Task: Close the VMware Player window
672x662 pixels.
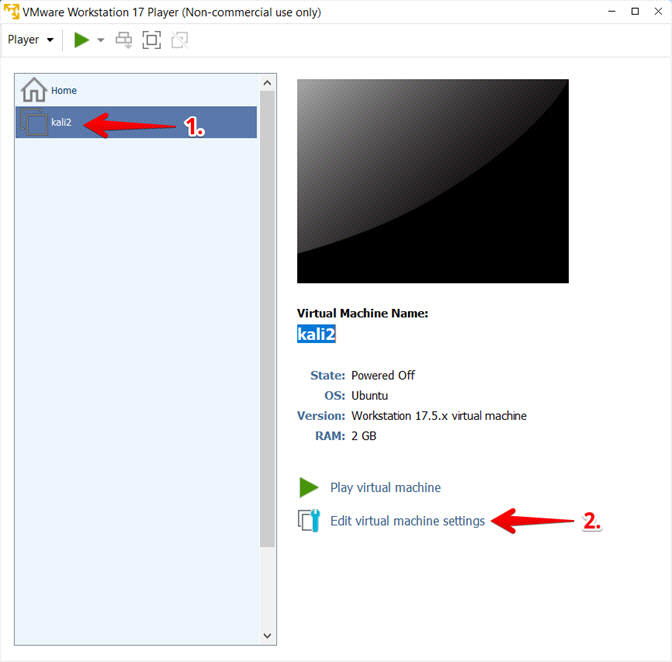Action: tap(658, 12)
